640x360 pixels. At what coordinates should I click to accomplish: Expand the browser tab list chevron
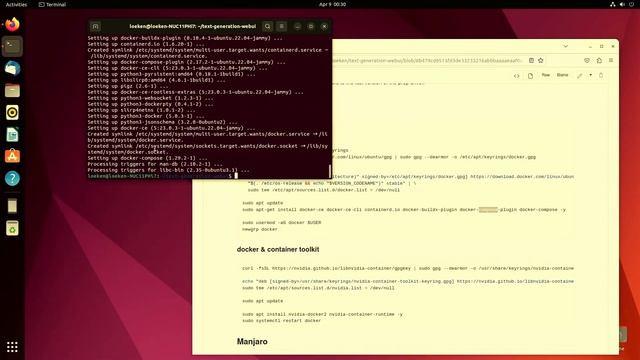566,46
